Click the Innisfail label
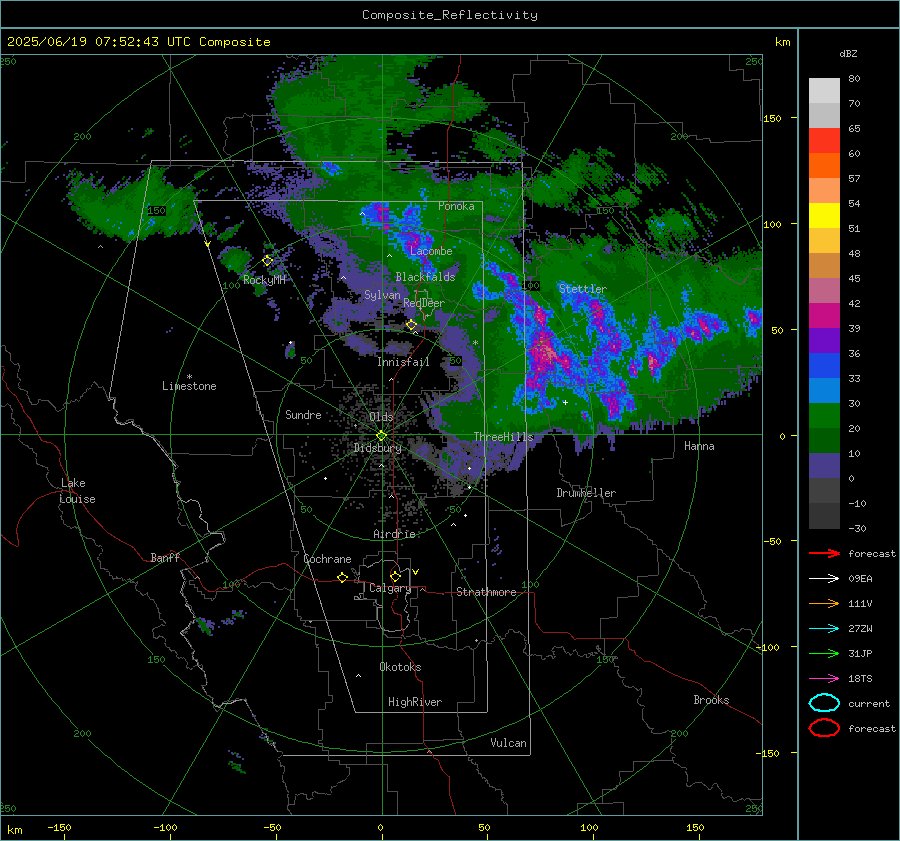 [403, 362]
